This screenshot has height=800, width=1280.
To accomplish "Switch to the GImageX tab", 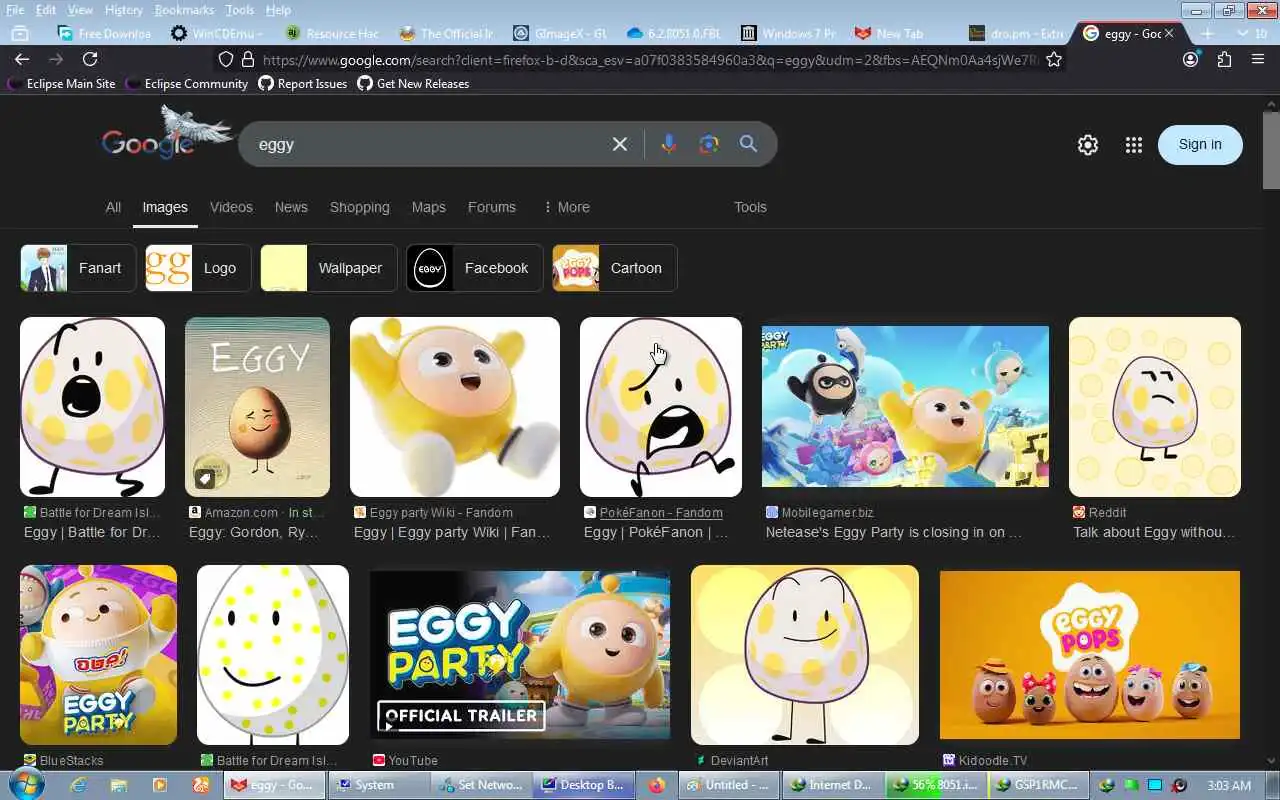I will (560, 33).
